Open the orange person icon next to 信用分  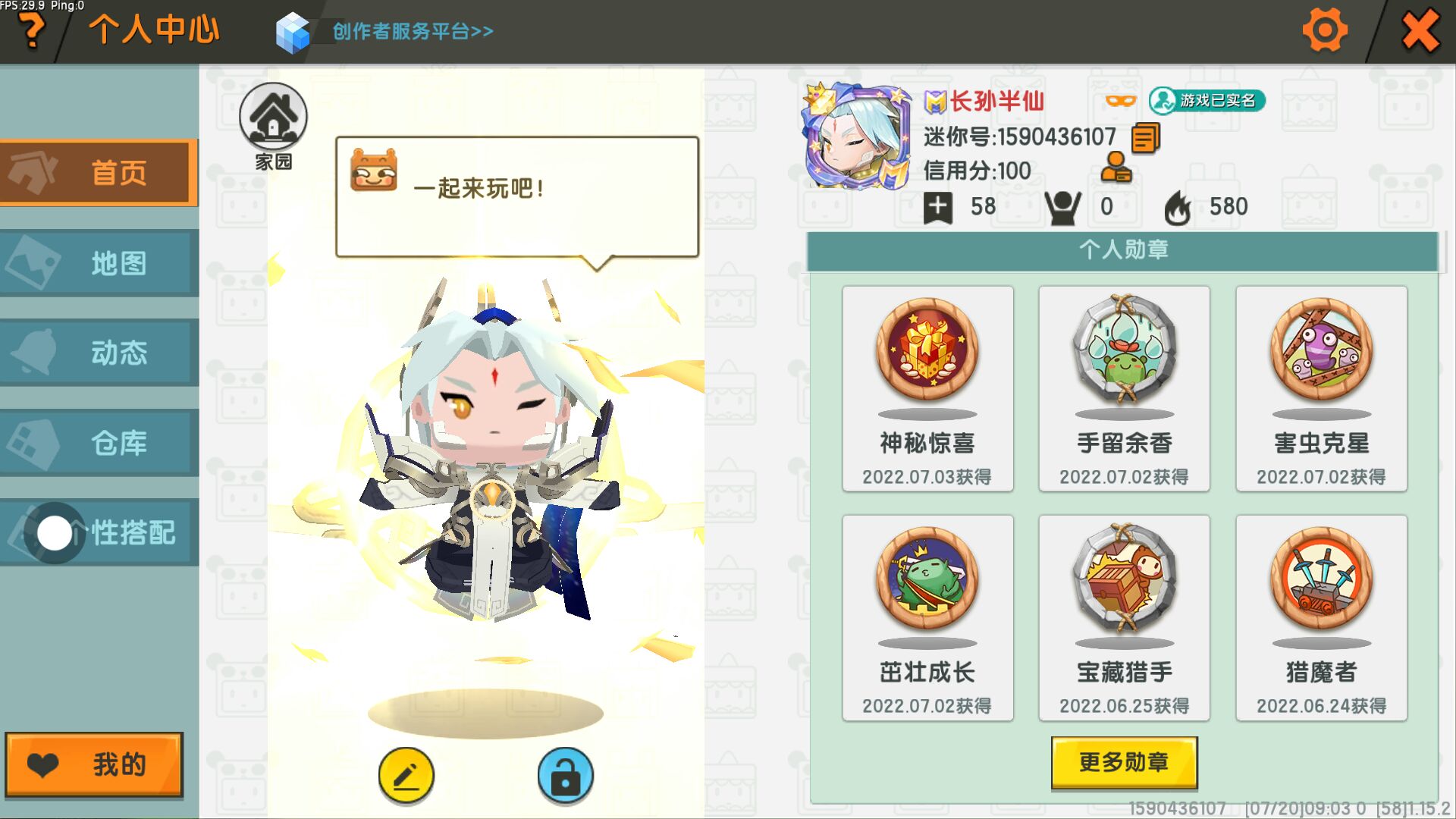click(x=1116, y=168)
